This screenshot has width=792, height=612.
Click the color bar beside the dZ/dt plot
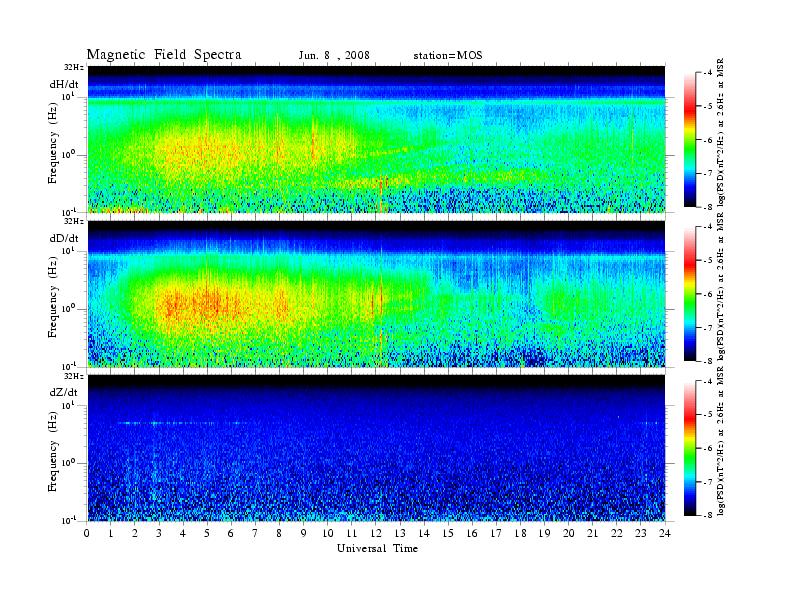pyautogui.click(x=689, y=448)
